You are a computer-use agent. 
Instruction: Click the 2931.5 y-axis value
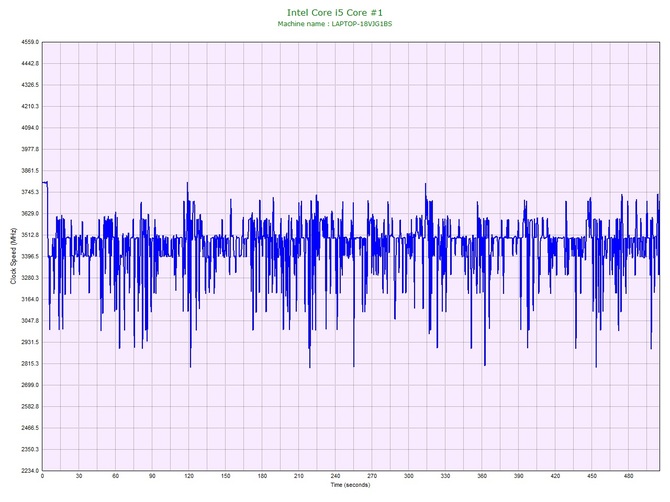30,342
